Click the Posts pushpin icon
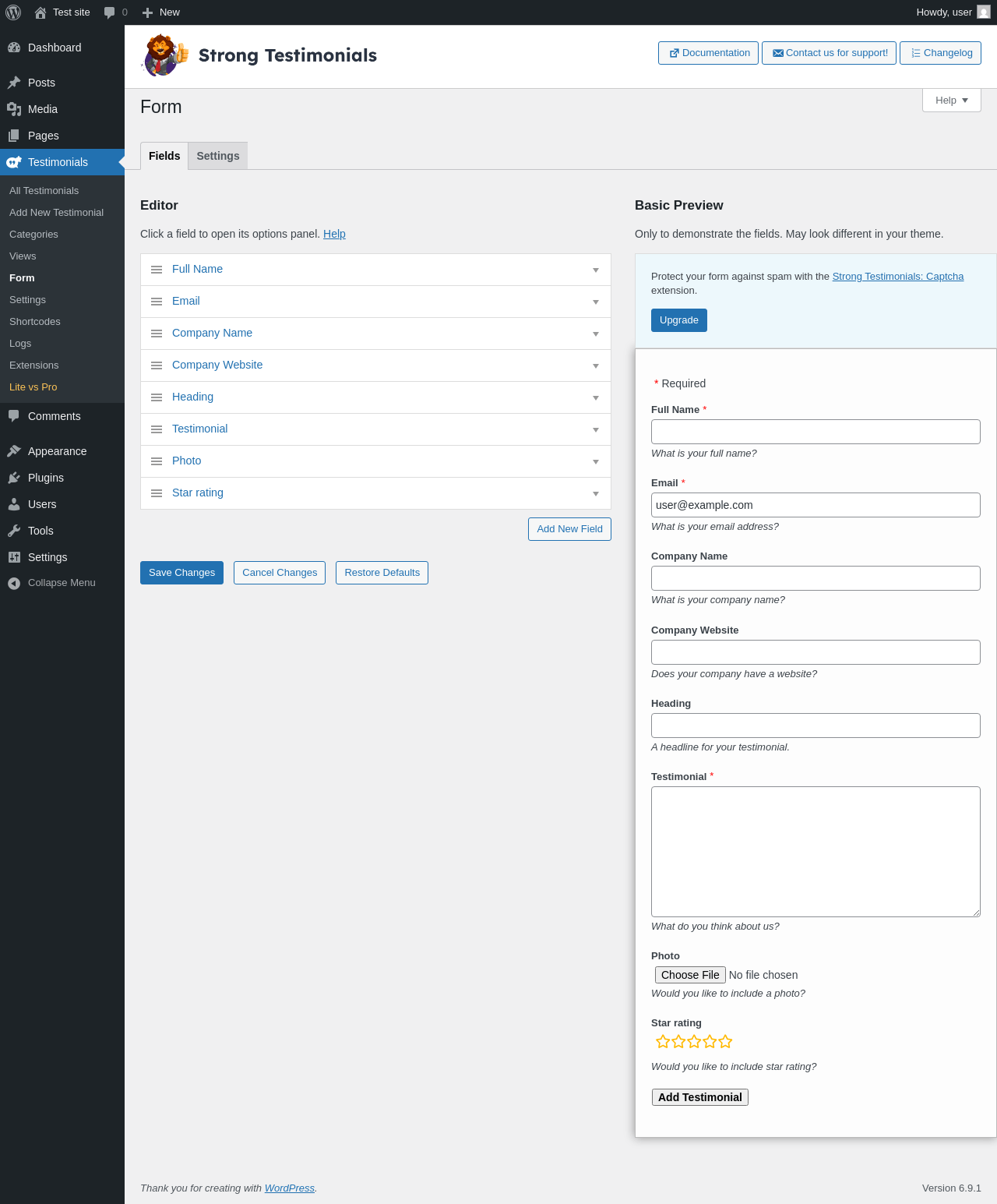The height and width of the screenshot is (1204, 997). point(14,83)
